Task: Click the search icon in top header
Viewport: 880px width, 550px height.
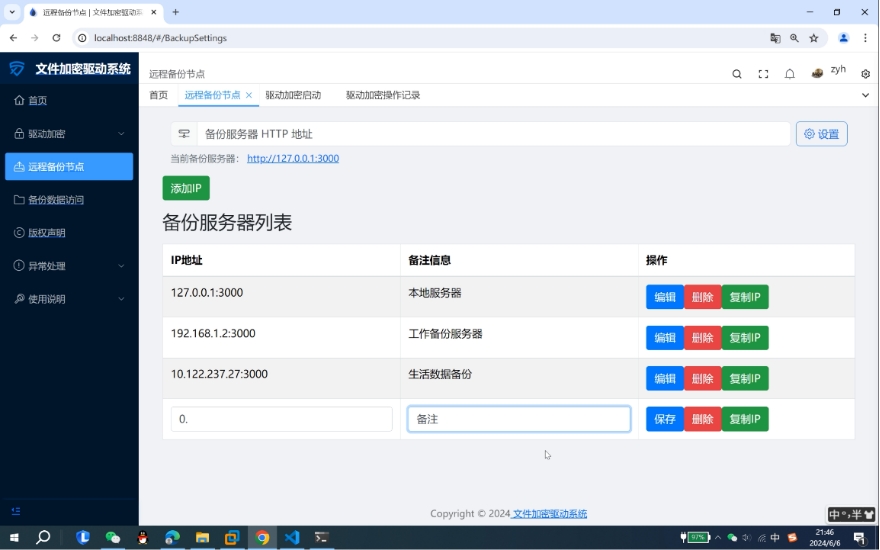Action: [737, 74]
